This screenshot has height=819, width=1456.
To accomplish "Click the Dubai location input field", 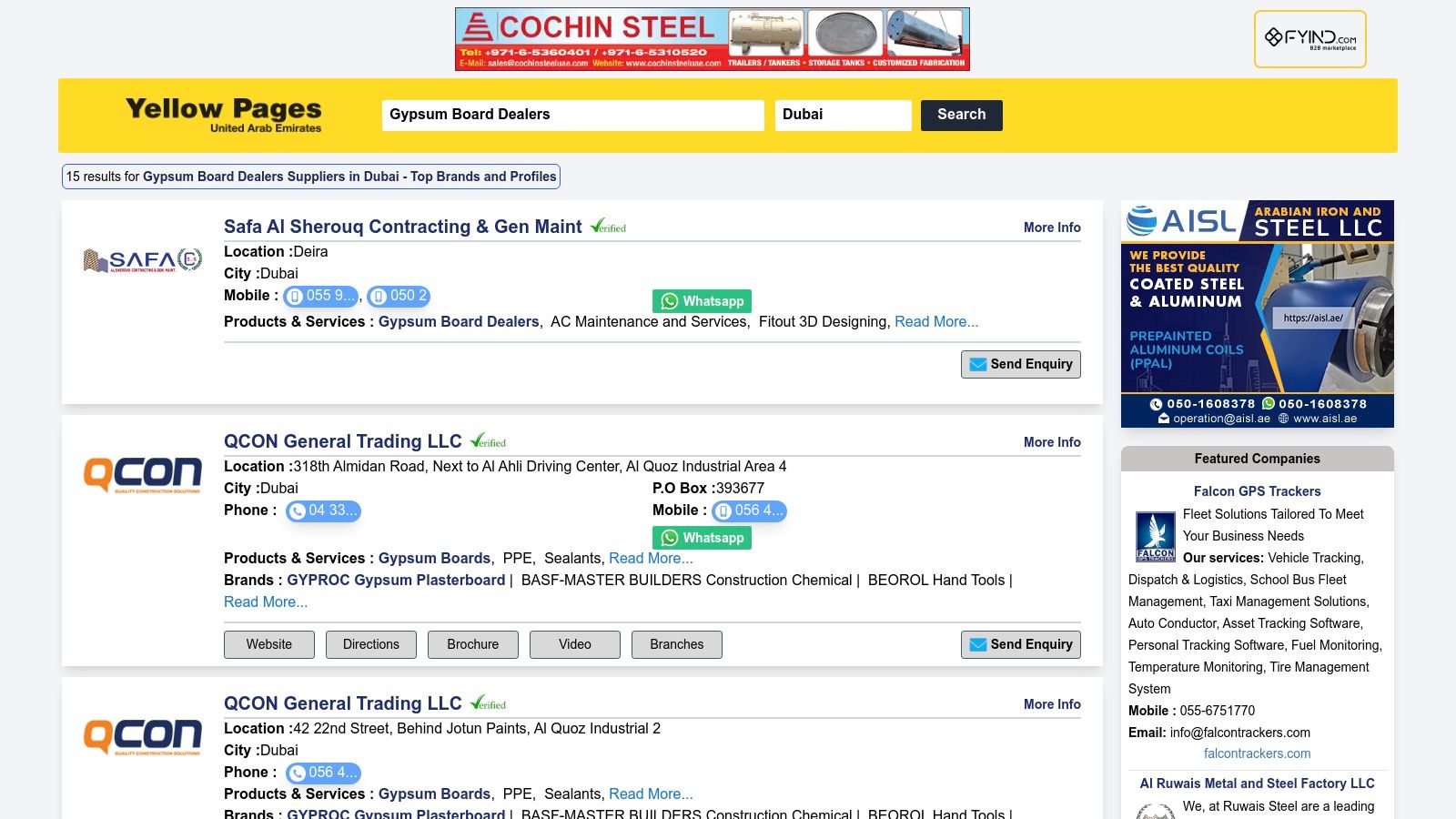I will point(843,115).
